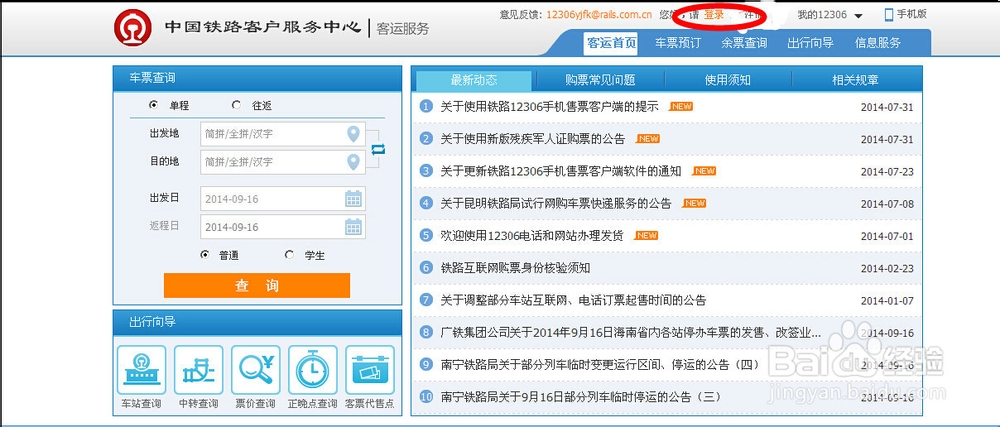1000x427 pixels.
Task: Click the 2014-02-23 date text
Action: [887, 268]
